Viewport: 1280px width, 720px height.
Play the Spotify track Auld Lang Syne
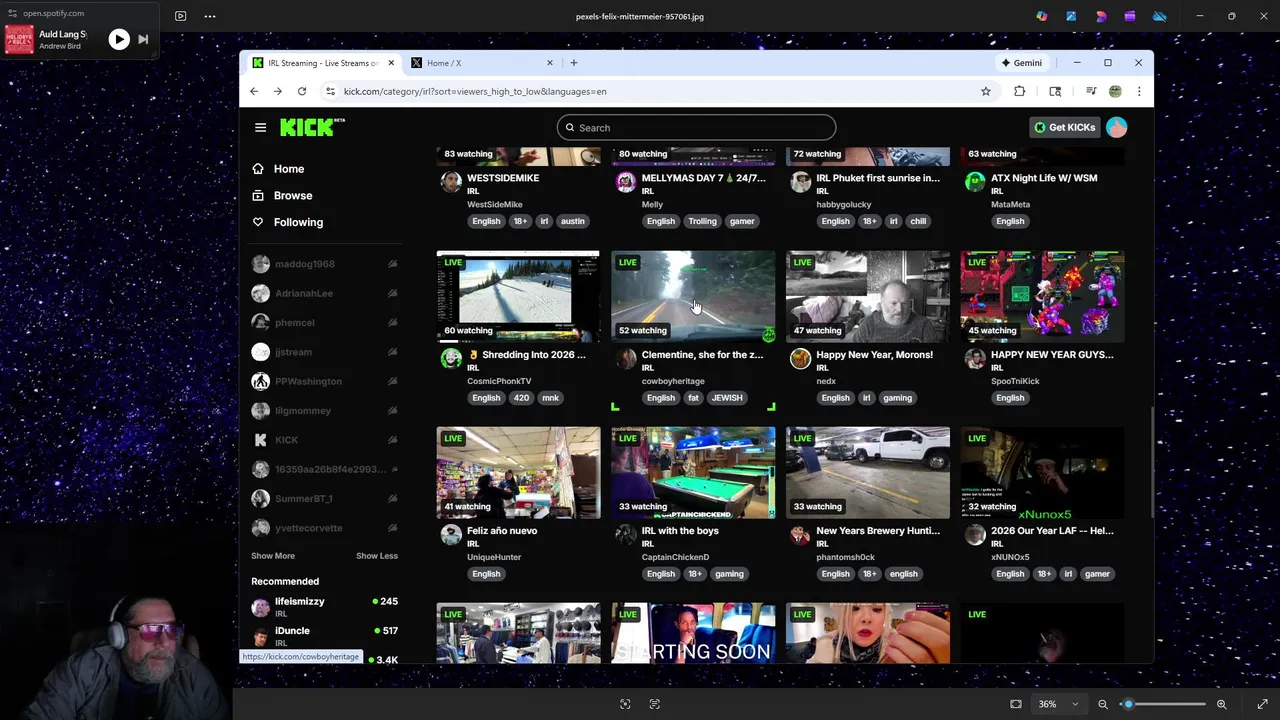point(119,39)
